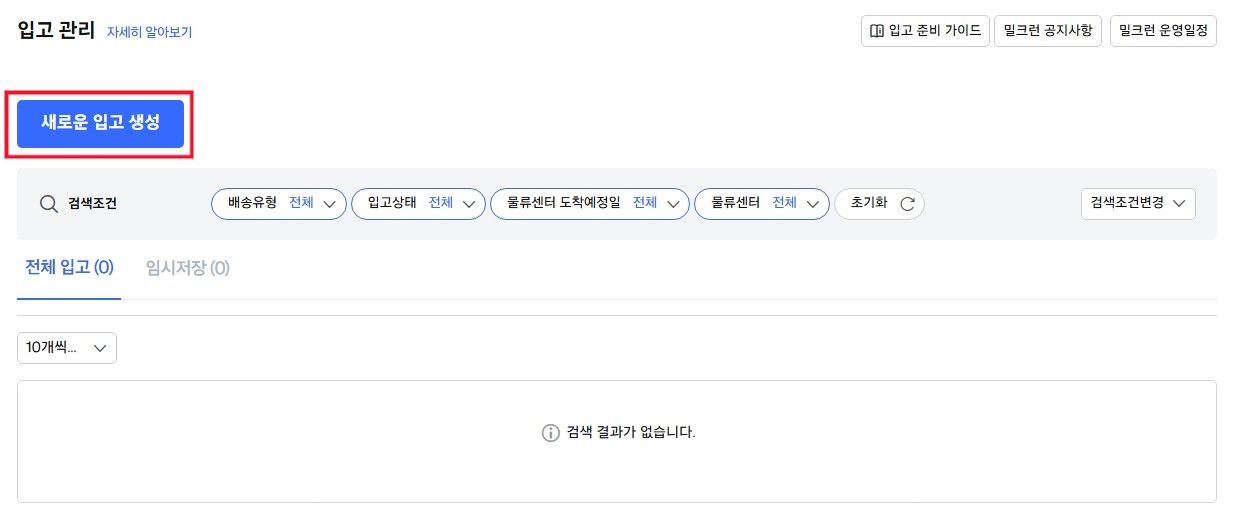Viewport: 1238px width, 517px height.
Task: Open 밀크런 운영일정
Action: [x=1163, y=31]
